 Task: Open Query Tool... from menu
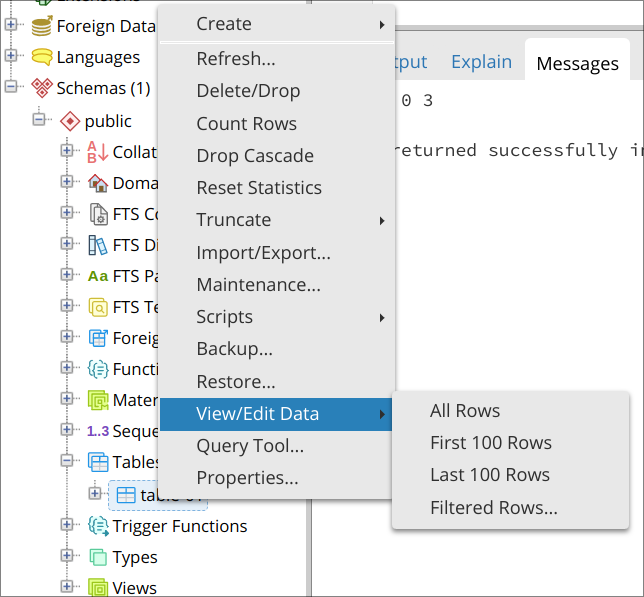pyautogui.click(x=276, y=446)
